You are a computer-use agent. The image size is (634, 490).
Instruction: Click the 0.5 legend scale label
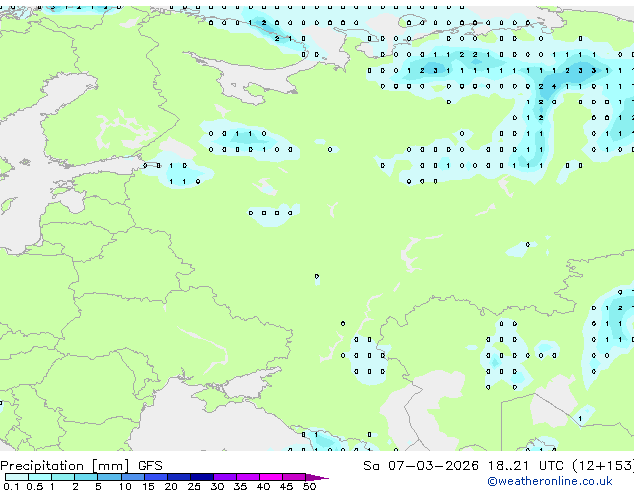coord(35,486)
